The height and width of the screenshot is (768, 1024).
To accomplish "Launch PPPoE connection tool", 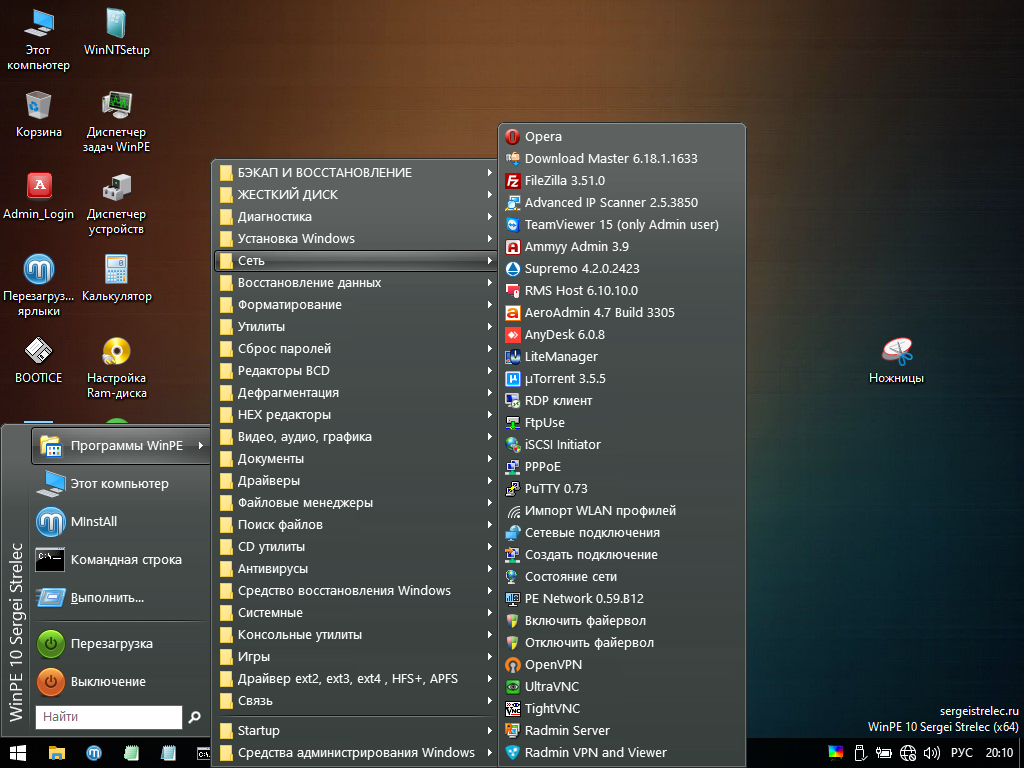I will 622,466.
